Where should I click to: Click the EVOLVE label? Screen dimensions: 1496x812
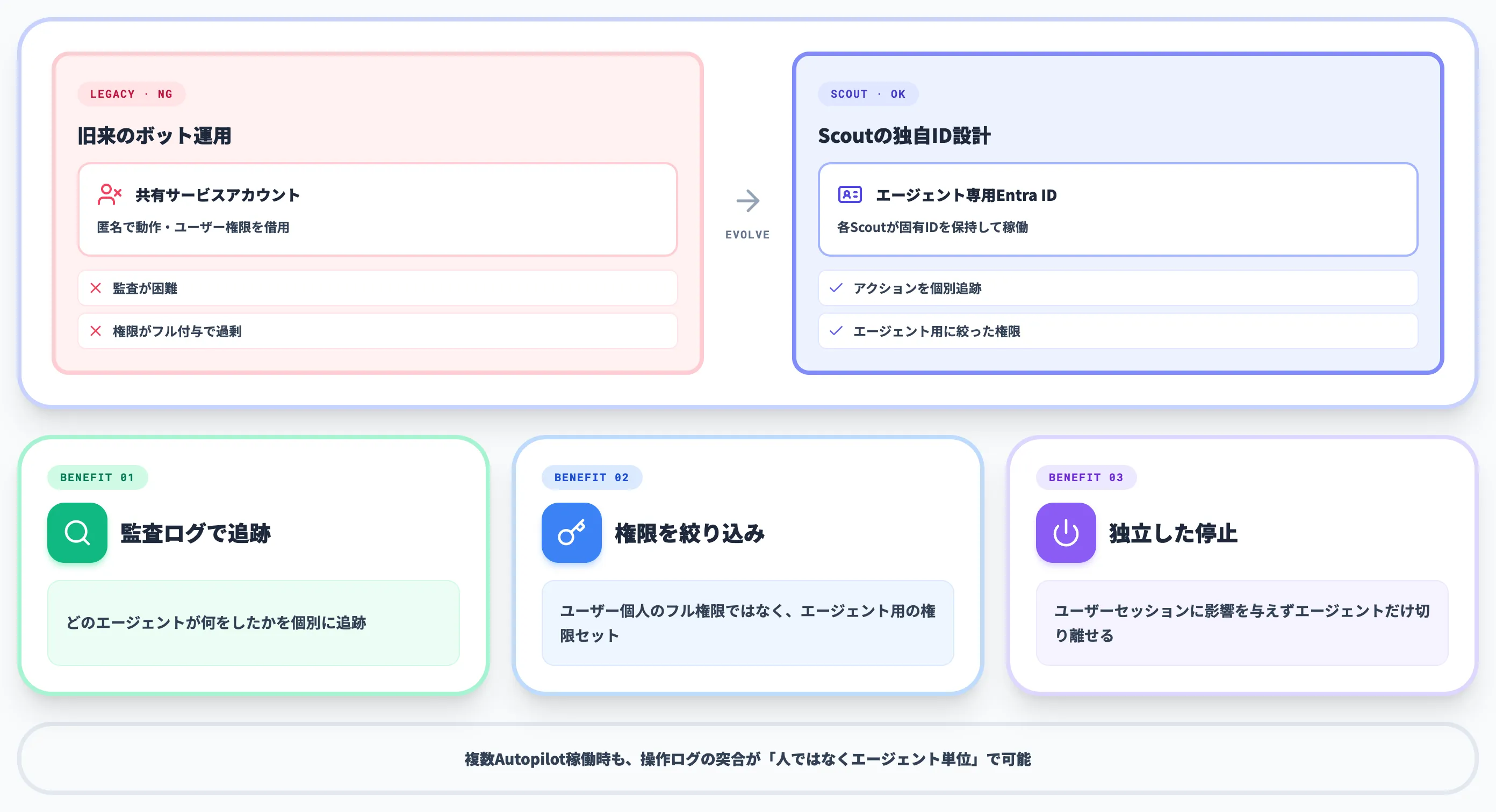pyautogui.click(x=747, y=235)
